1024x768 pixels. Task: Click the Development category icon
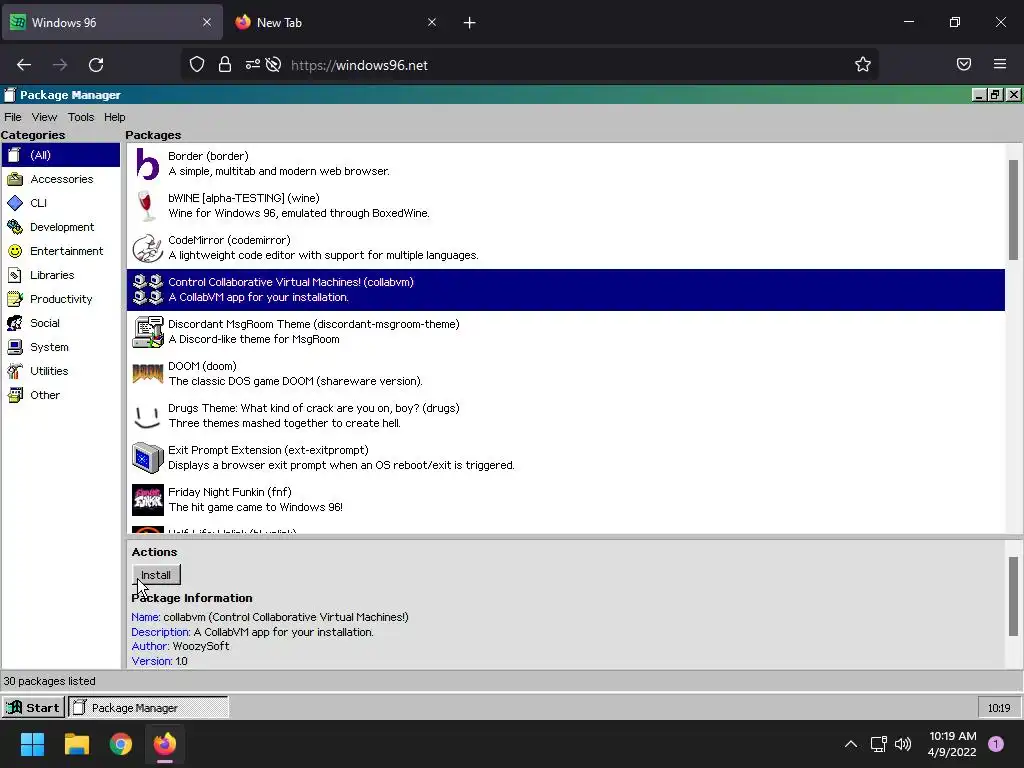pyautogui.click(x=14, y=227)
